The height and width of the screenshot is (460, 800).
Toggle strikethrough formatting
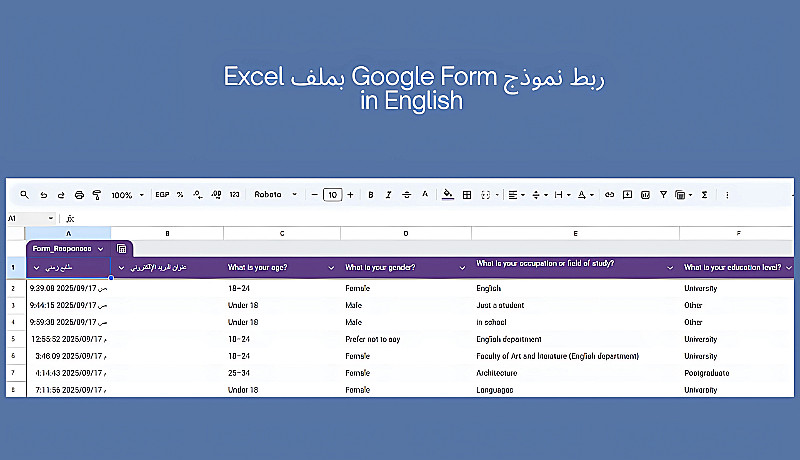[407, 195]
